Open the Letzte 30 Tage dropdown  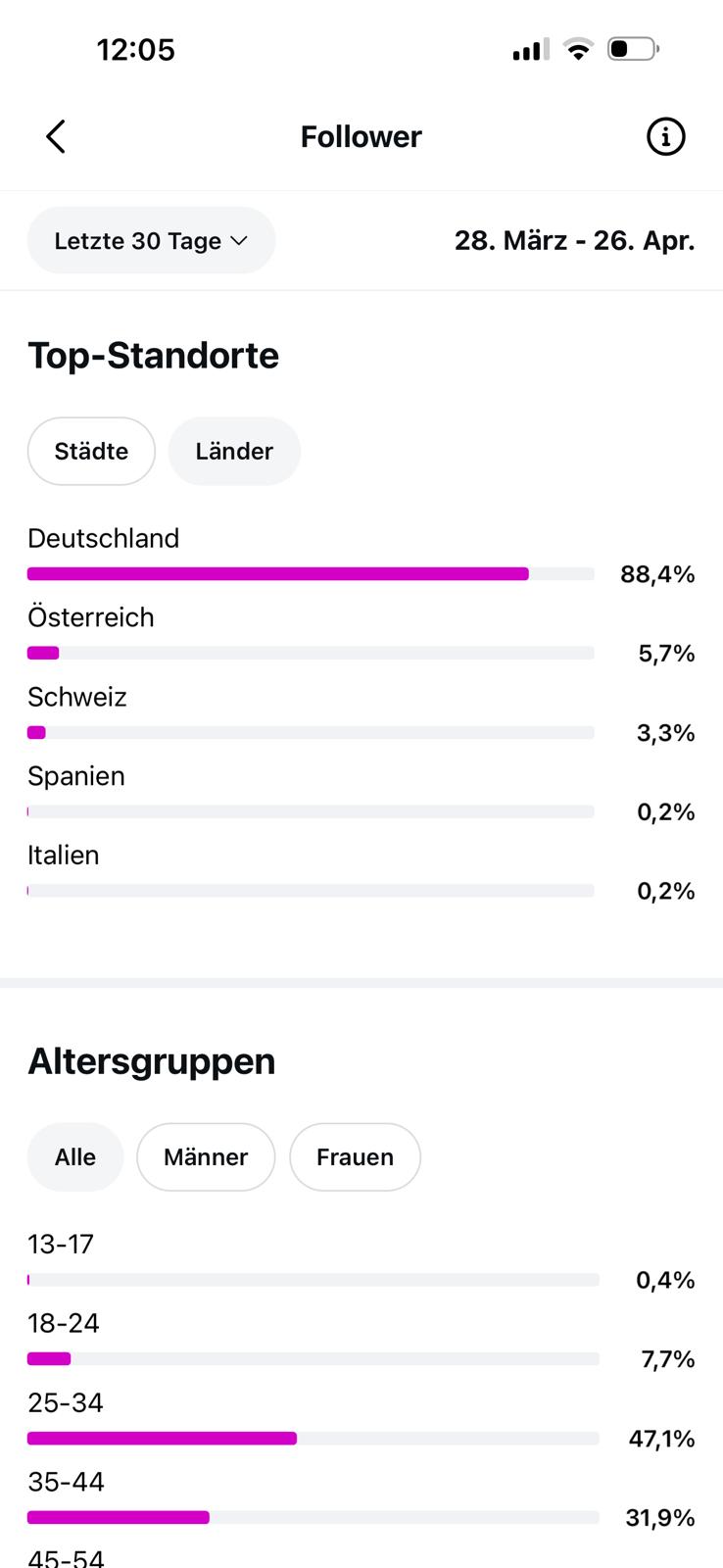tap(151, 241)
